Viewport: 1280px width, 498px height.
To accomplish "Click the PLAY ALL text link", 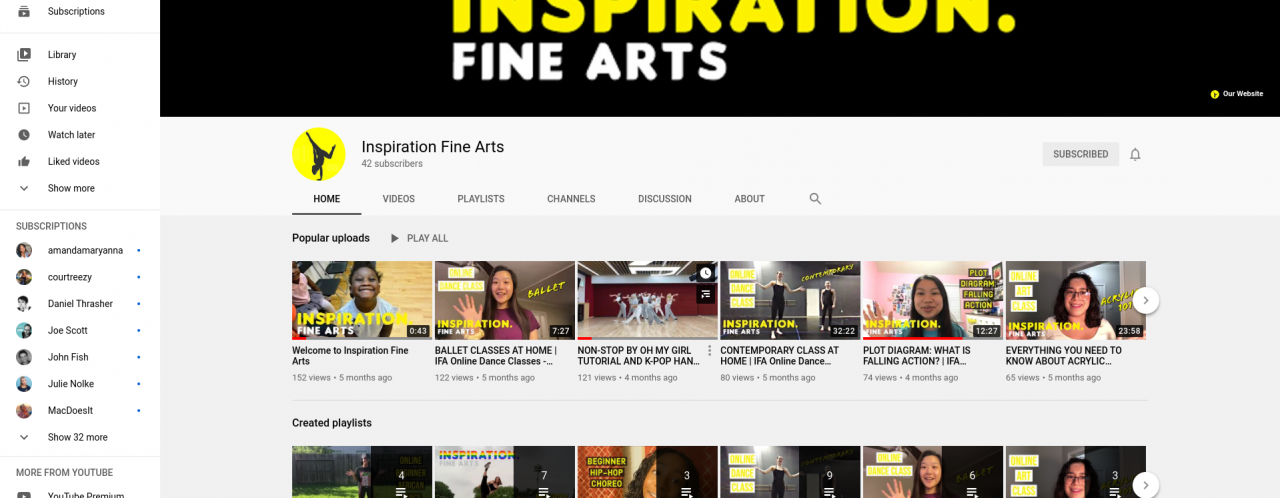I will click(x=427, y=239).
